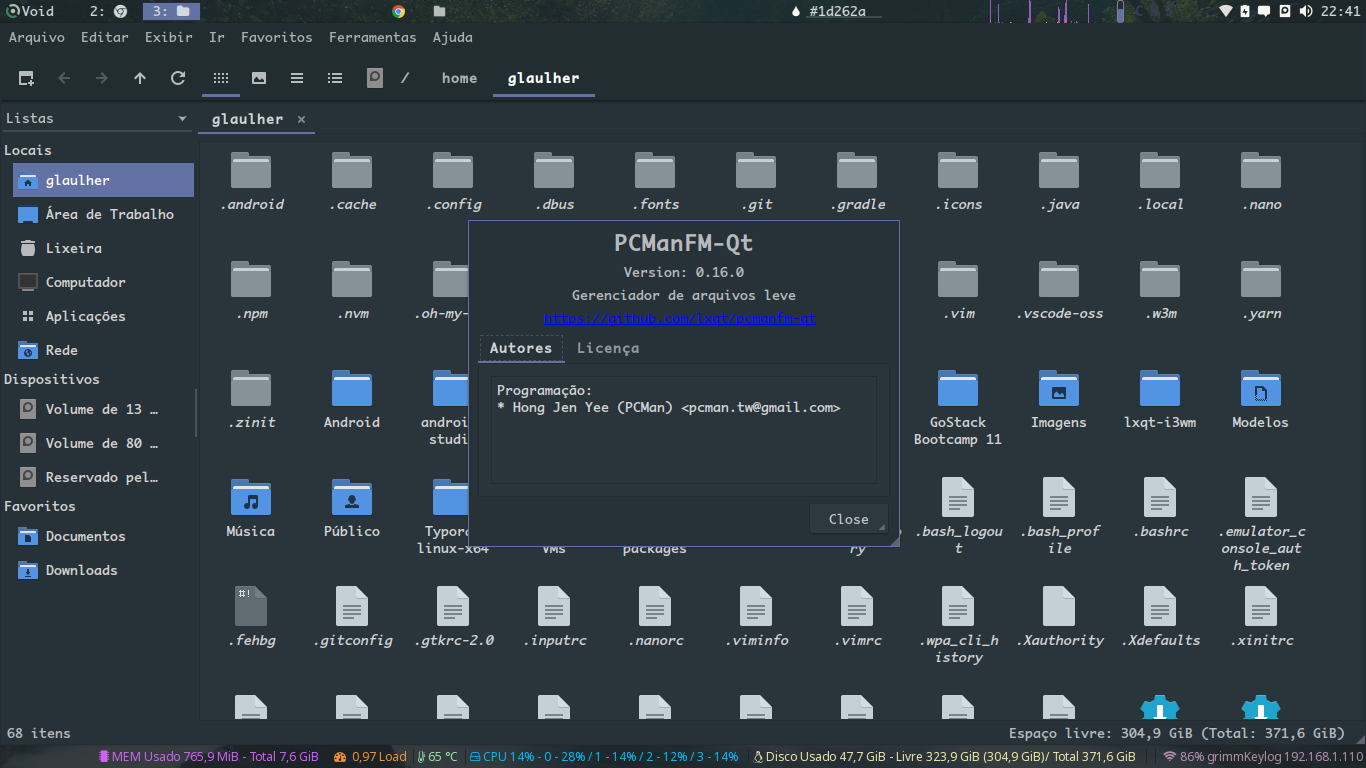
Task: Select Reservado pel... device
Action: pos(103,477)
